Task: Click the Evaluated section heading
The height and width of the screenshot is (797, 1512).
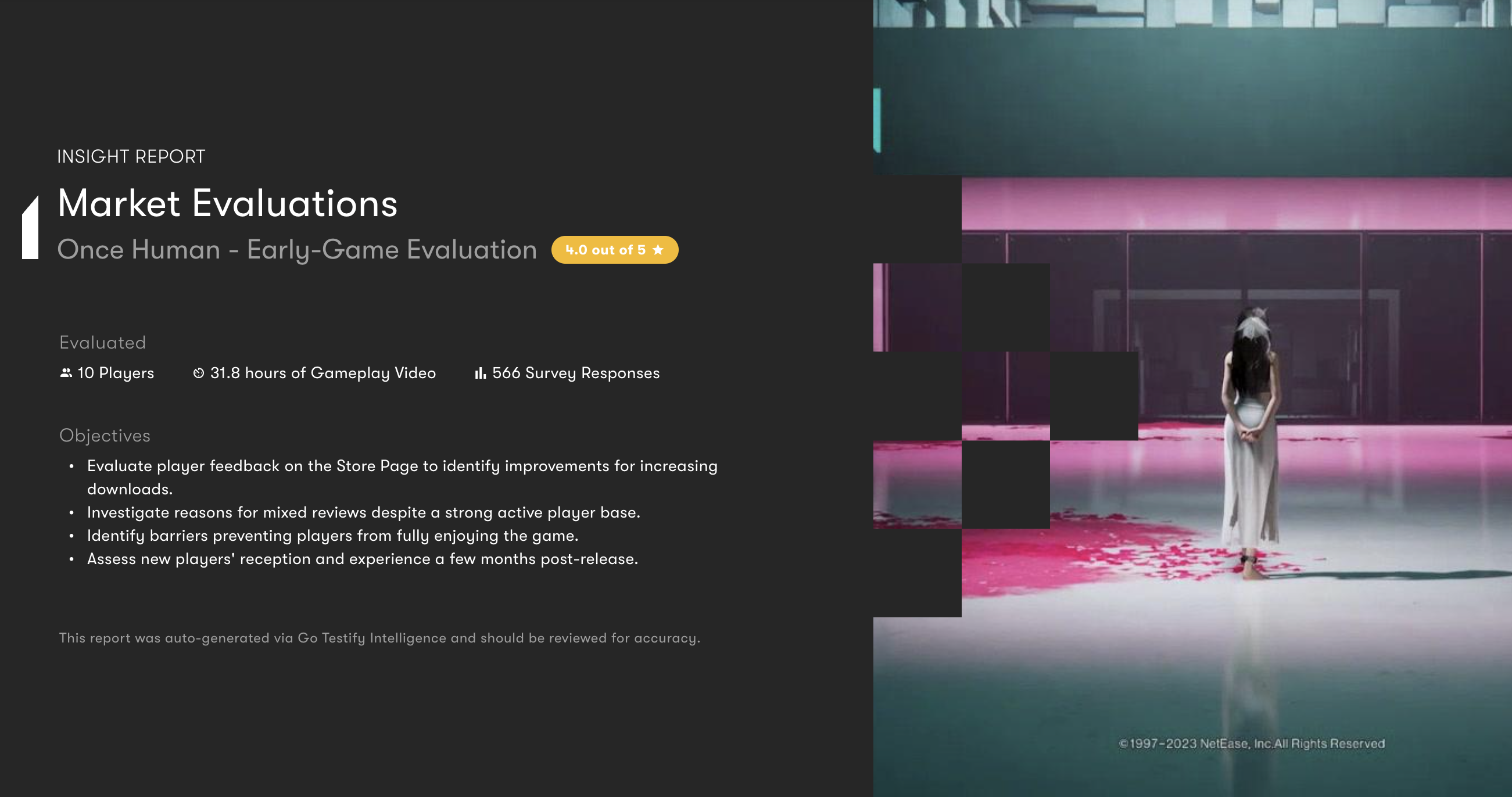Action: point(102,343)
